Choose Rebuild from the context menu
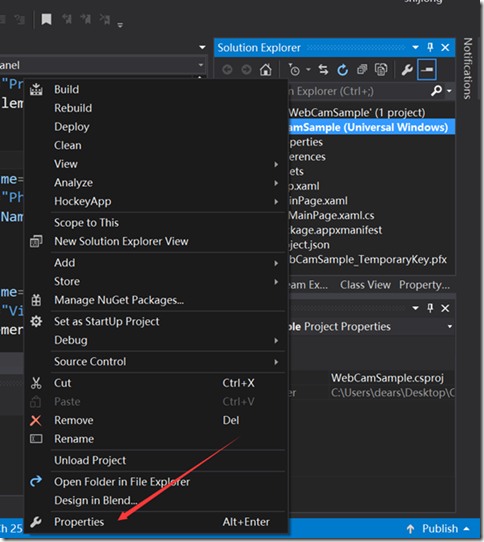 click(73, 108)
